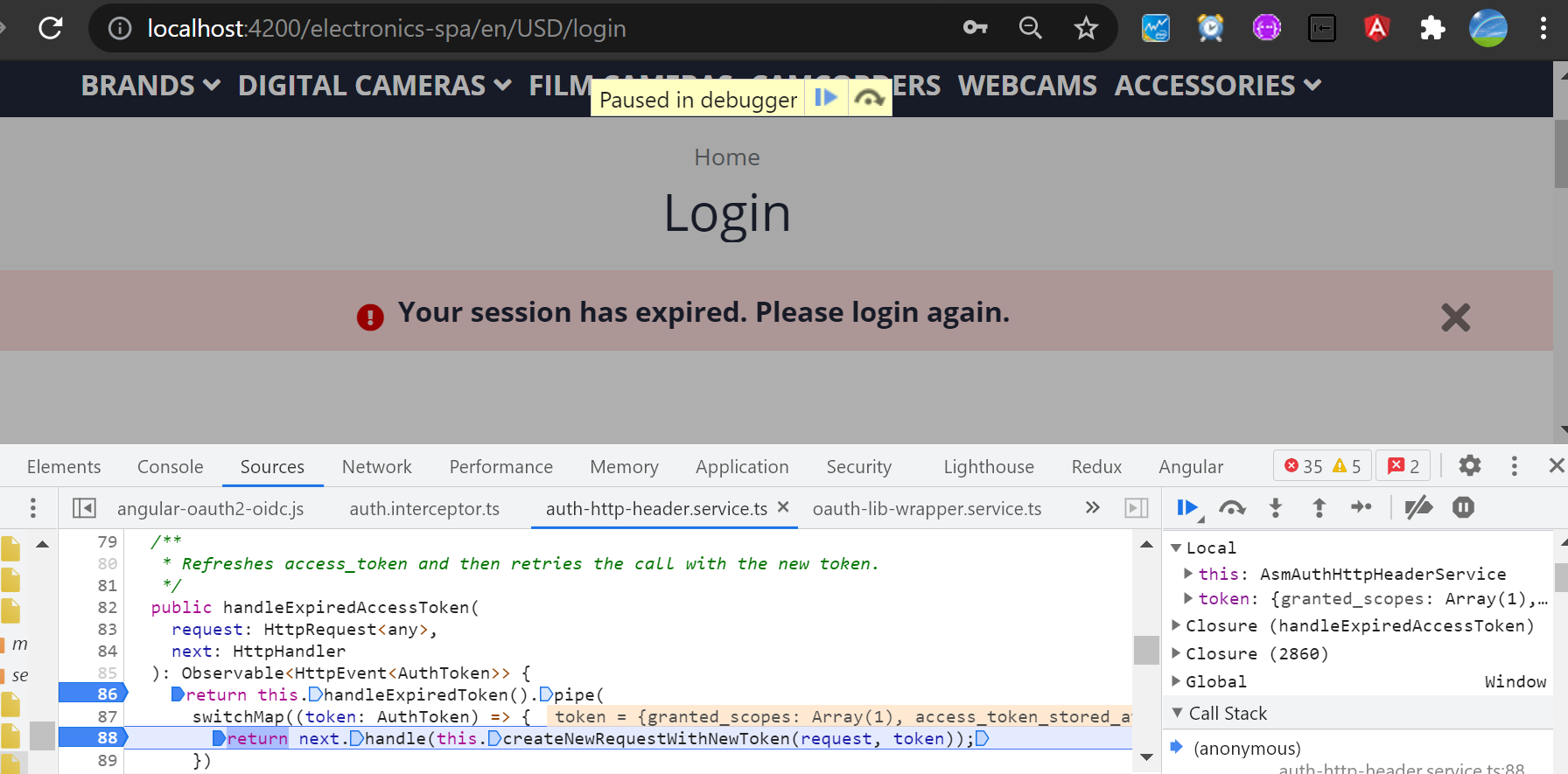The height and width of the screenshot is (774, 1568).
Task: Step out of current function
Action: click(x=1319, y=507)
